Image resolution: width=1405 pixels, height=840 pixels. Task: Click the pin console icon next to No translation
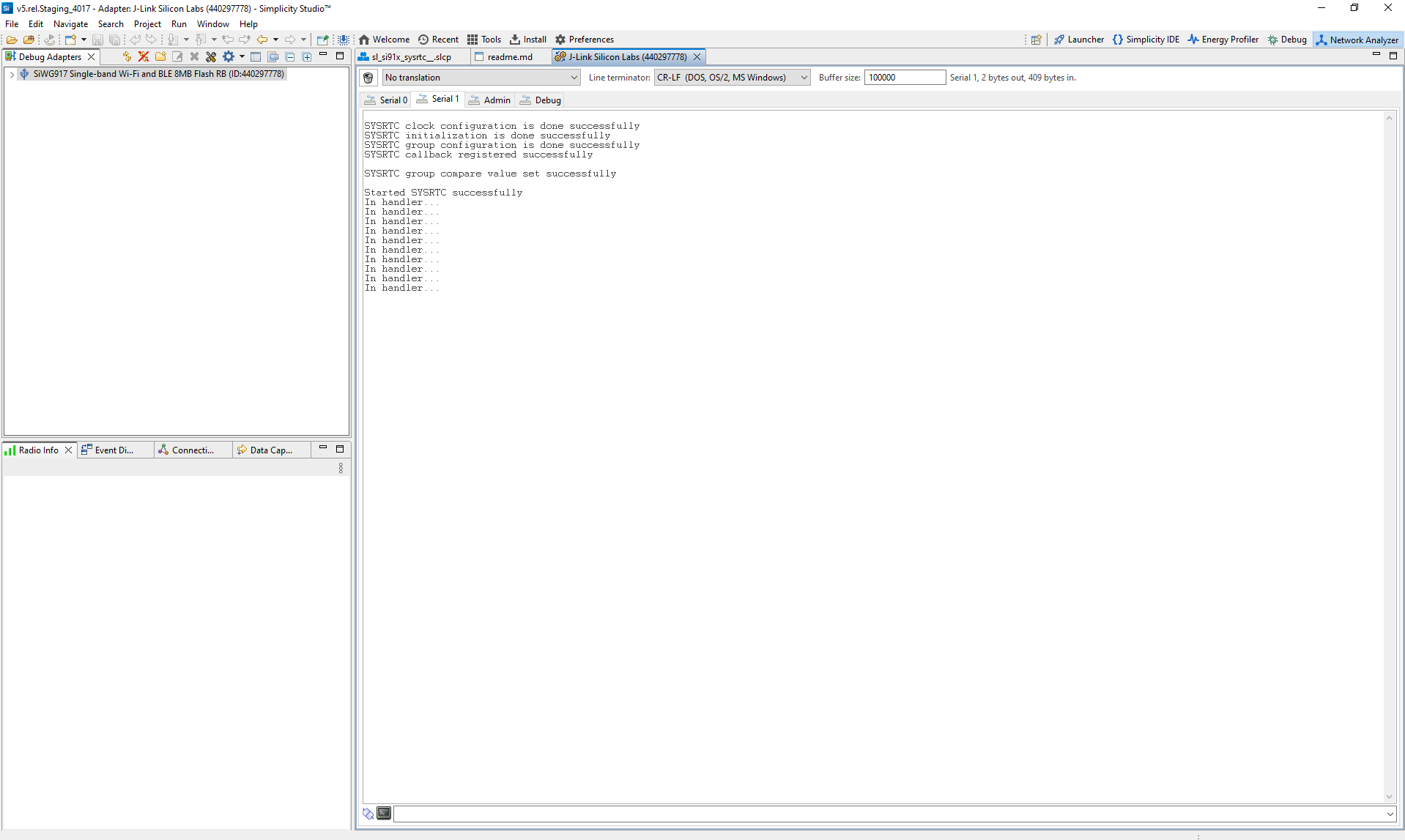click(x=368, y=78)
